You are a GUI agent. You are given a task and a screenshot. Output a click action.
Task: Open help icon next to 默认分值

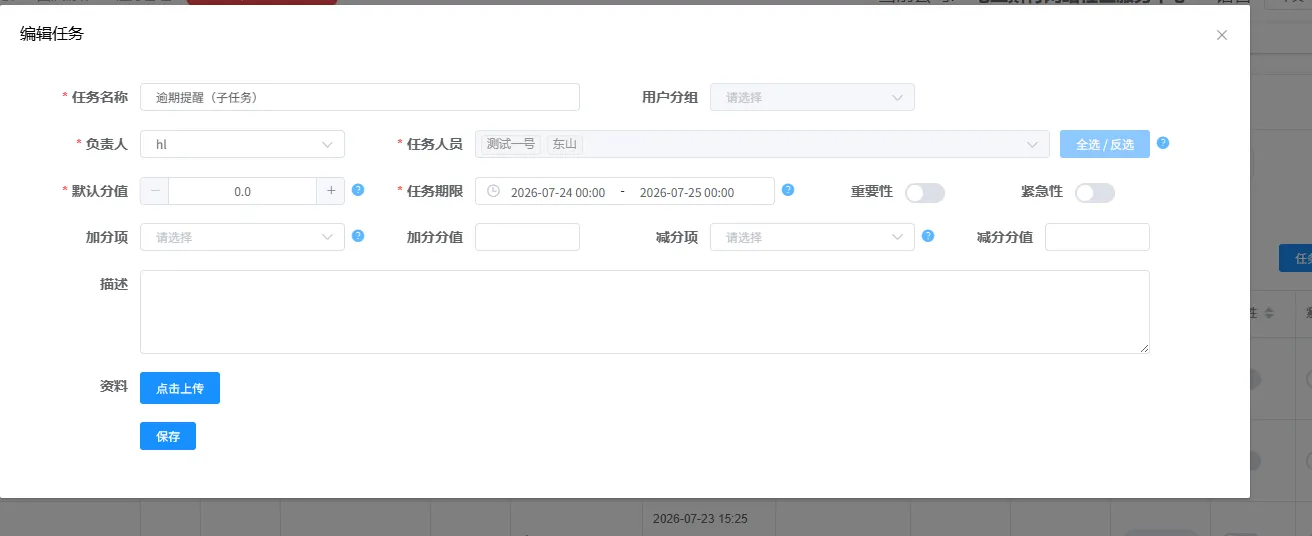point(358,190)
